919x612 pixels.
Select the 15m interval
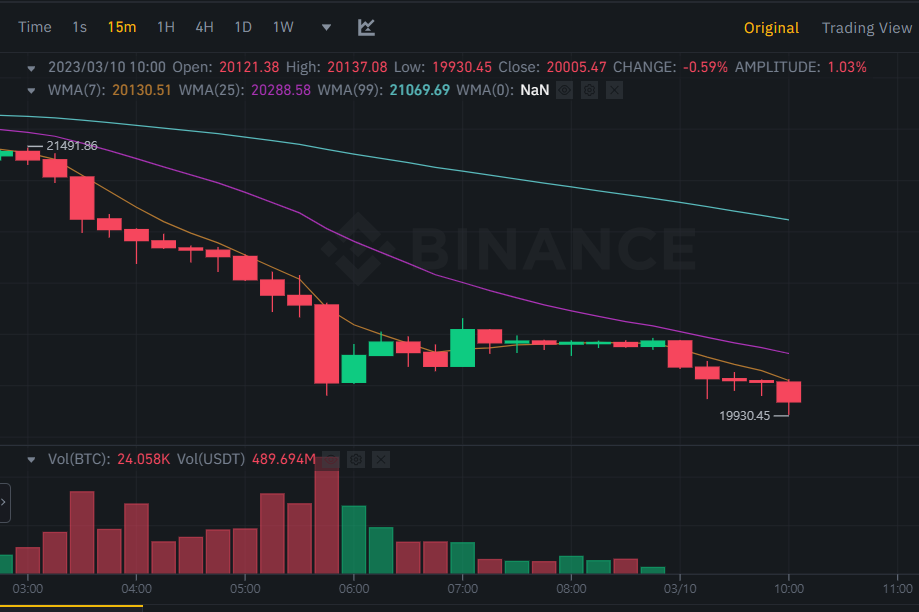point(122,27)
